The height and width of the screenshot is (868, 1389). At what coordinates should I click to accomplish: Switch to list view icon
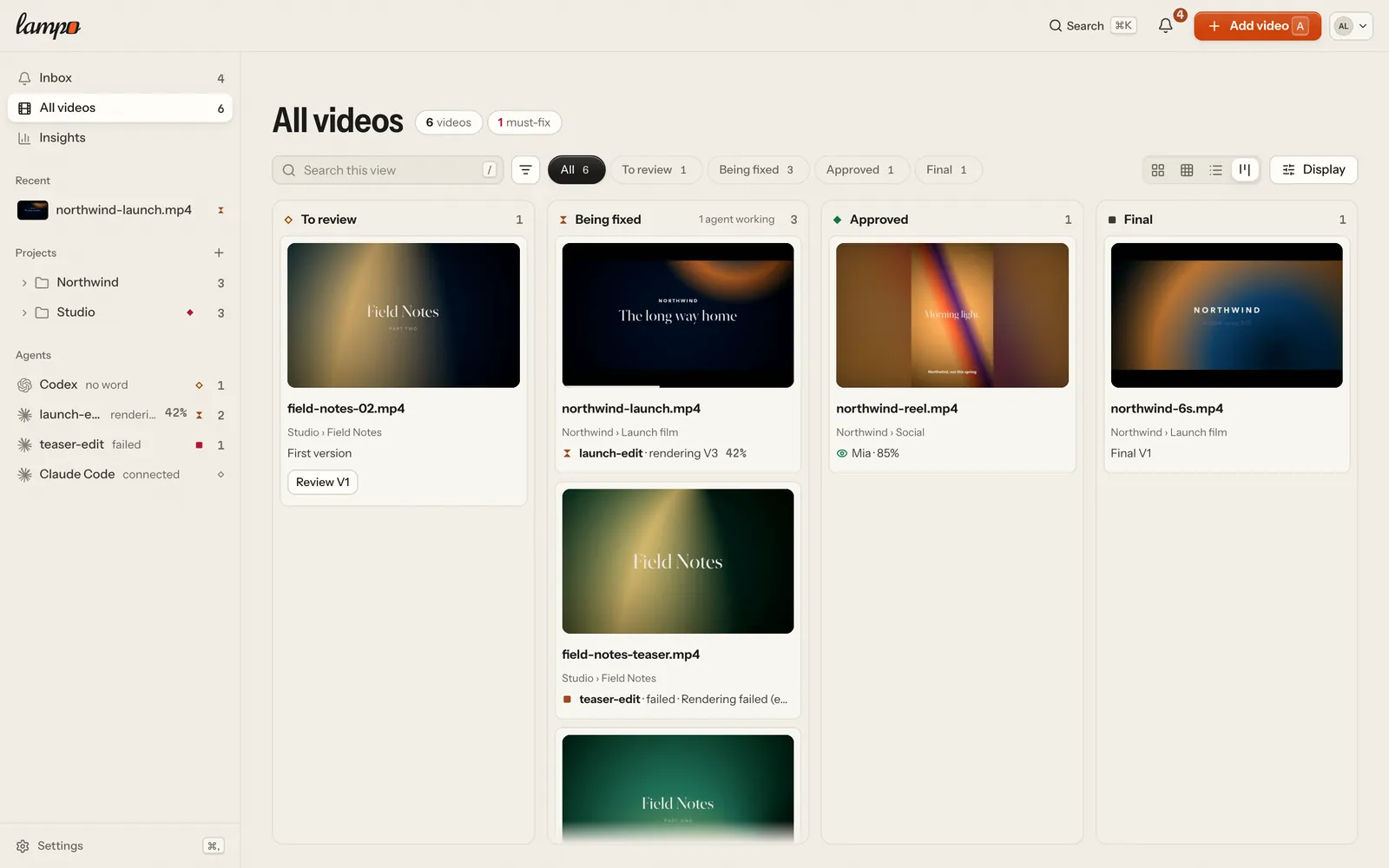[x=1215, y=170]
